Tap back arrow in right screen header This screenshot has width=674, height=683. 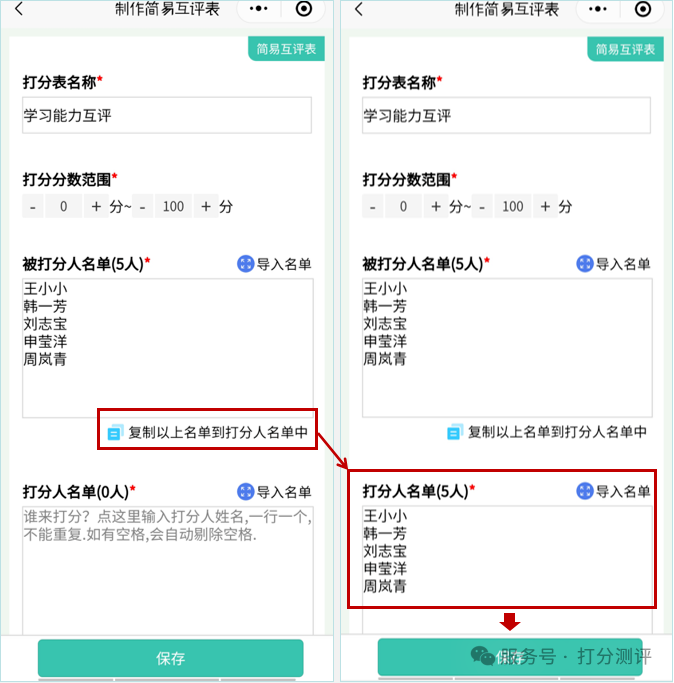click(359, 9)
